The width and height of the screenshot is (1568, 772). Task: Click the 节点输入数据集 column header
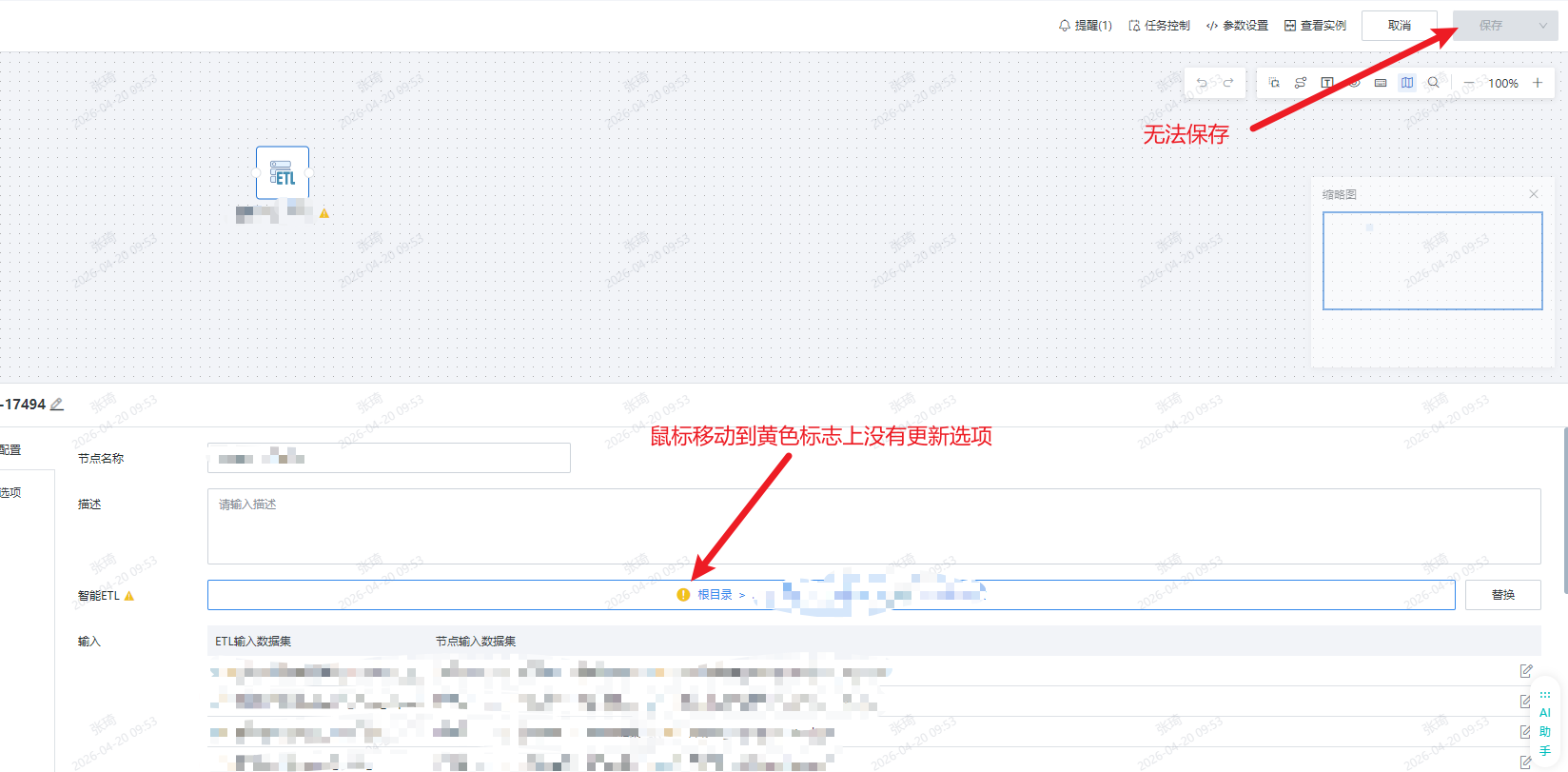[x=476, y=642]
